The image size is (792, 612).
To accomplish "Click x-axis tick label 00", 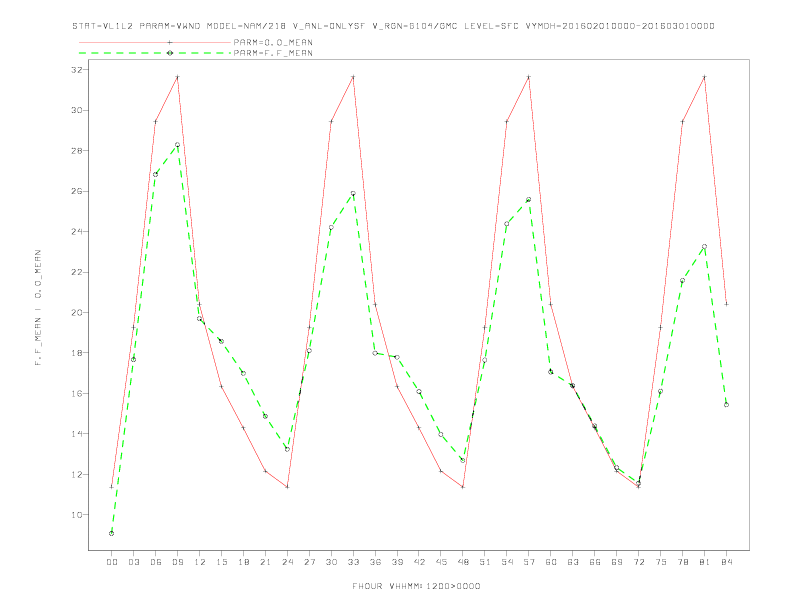I will [x=112, y=562].
